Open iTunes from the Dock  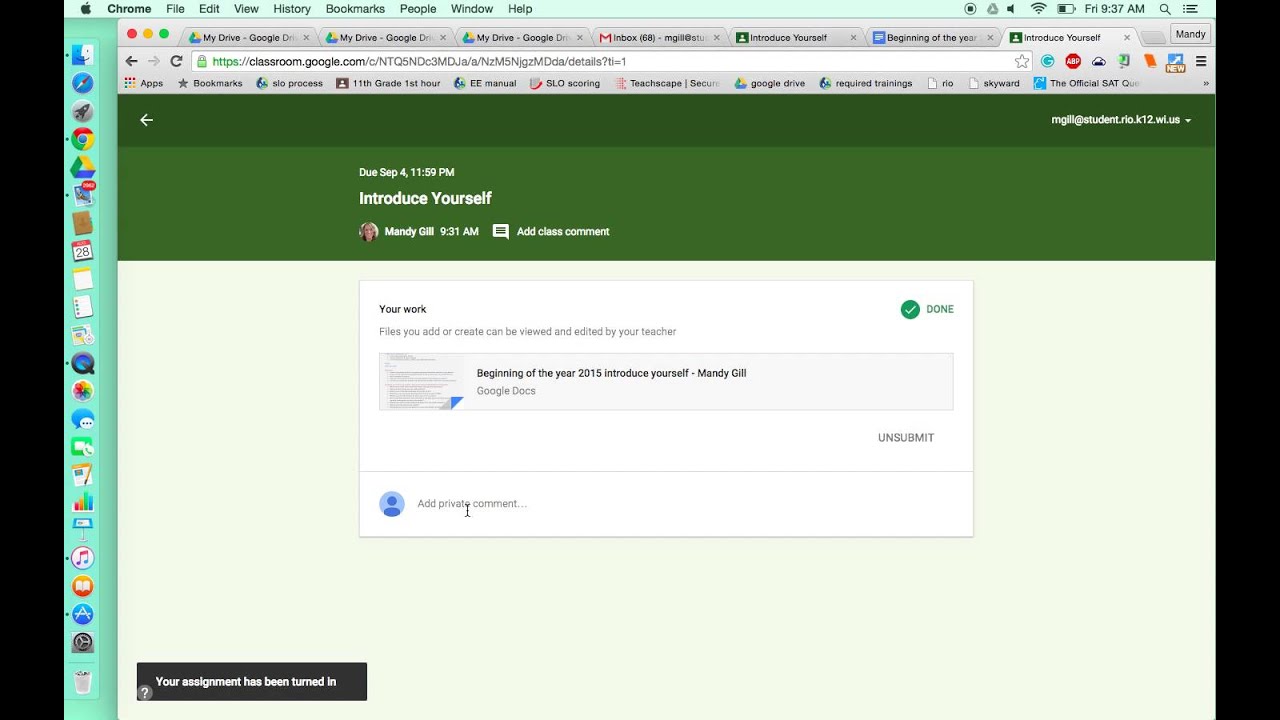point(83,558)
